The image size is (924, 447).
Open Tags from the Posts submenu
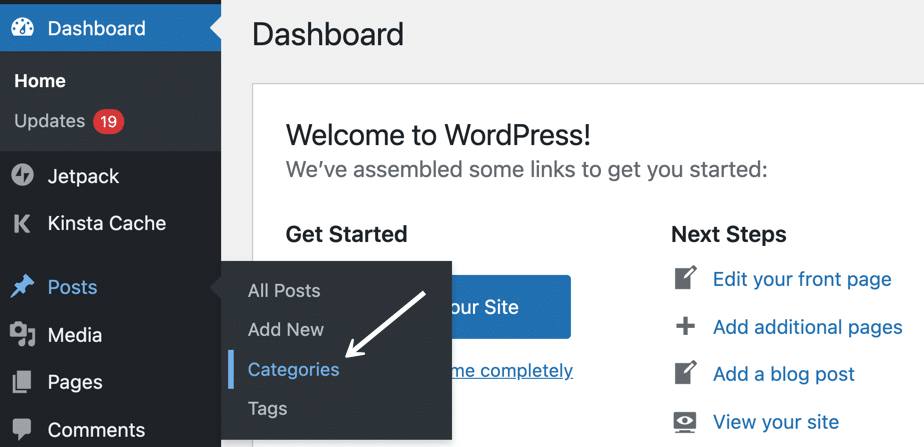click(x=267, y=408)
